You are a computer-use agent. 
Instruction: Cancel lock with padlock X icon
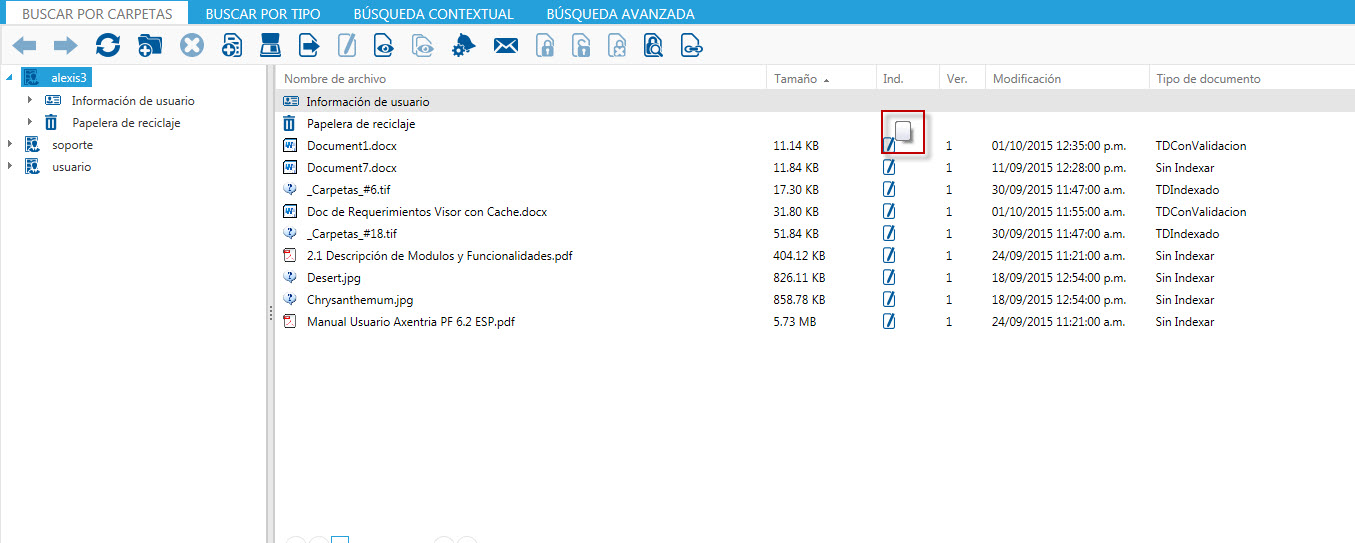click(x=618, y=45)
